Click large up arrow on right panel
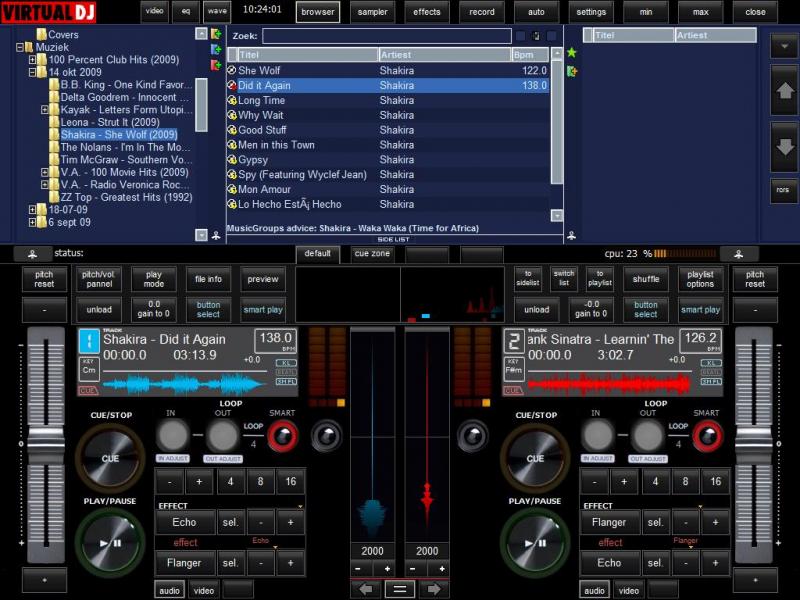This screenshot has width=800, height=600. [784, 91]
